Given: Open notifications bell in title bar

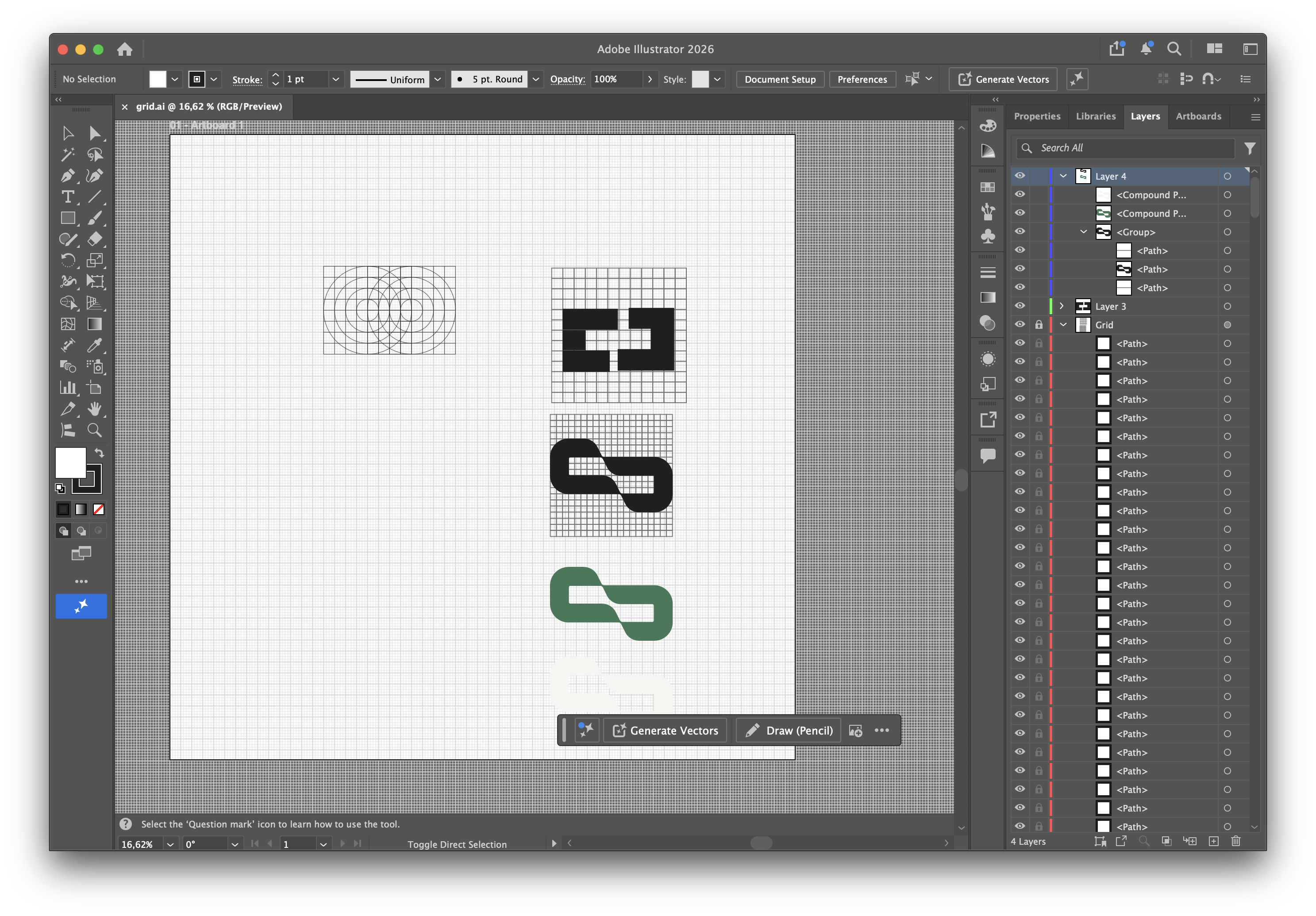Looking at the screenshot, I should coord(1146,49).
